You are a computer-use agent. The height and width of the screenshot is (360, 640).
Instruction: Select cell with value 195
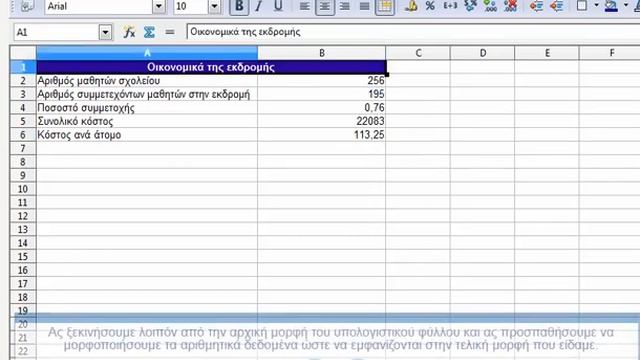pos(322,94)
